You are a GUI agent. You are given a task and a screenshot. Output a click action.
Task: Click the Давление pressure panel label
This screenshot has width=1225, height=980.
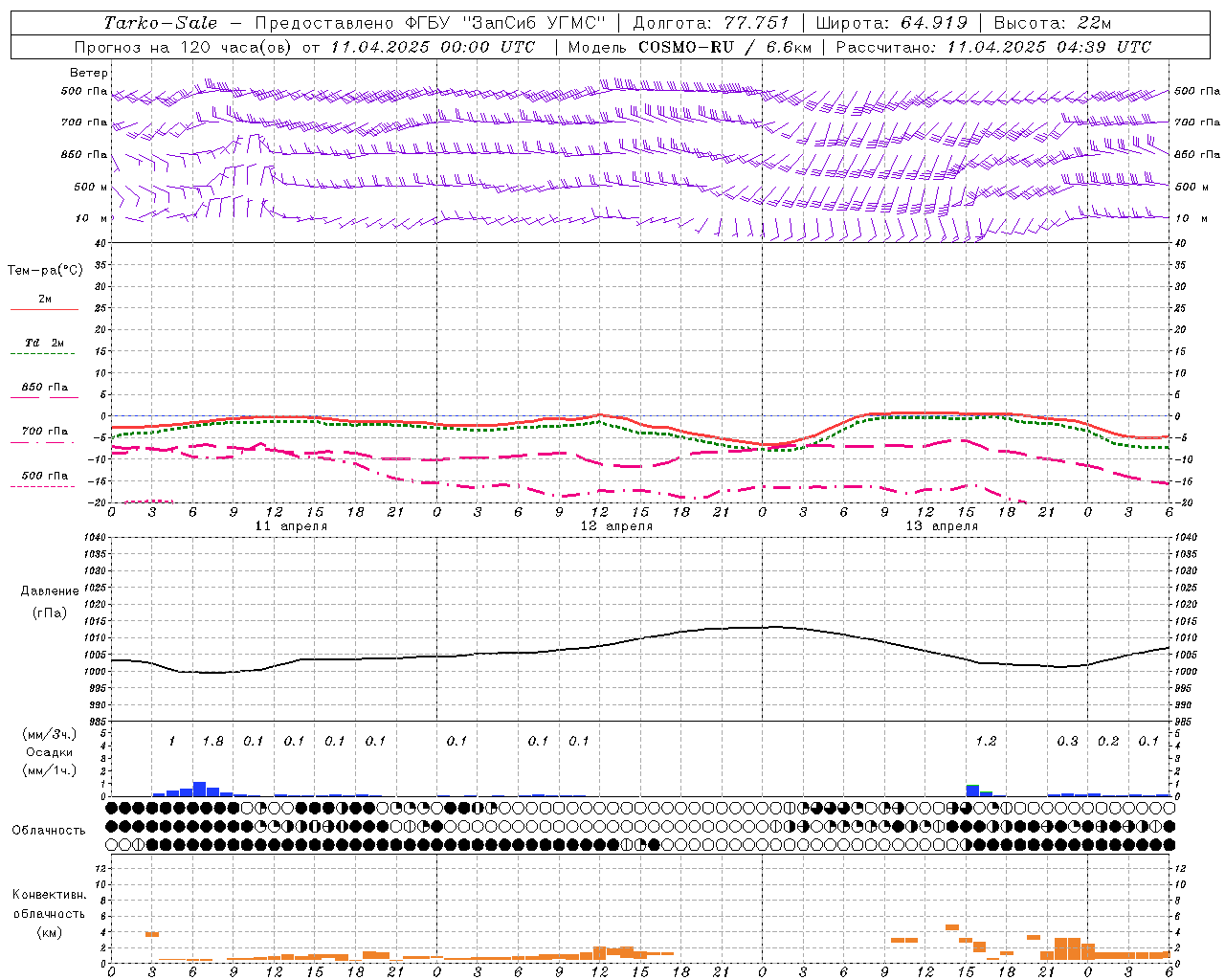(48, 590)
